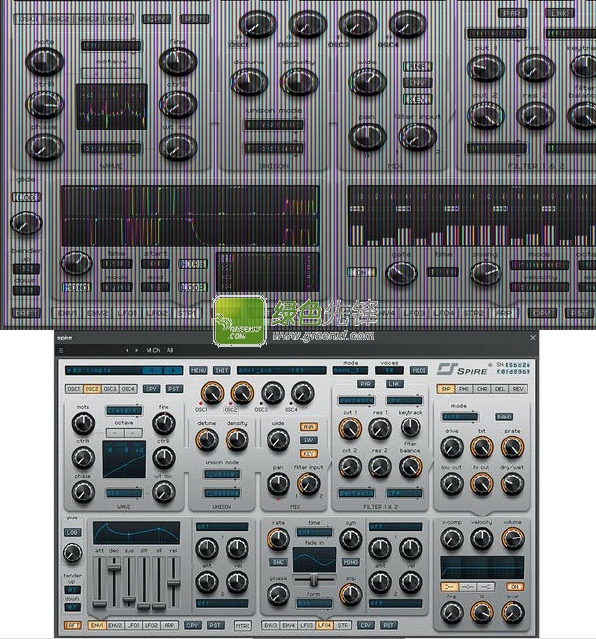Viewport: 596px width, 639px height.
Task: Open the DEL effect tab
Action: (x=500, y=389)
